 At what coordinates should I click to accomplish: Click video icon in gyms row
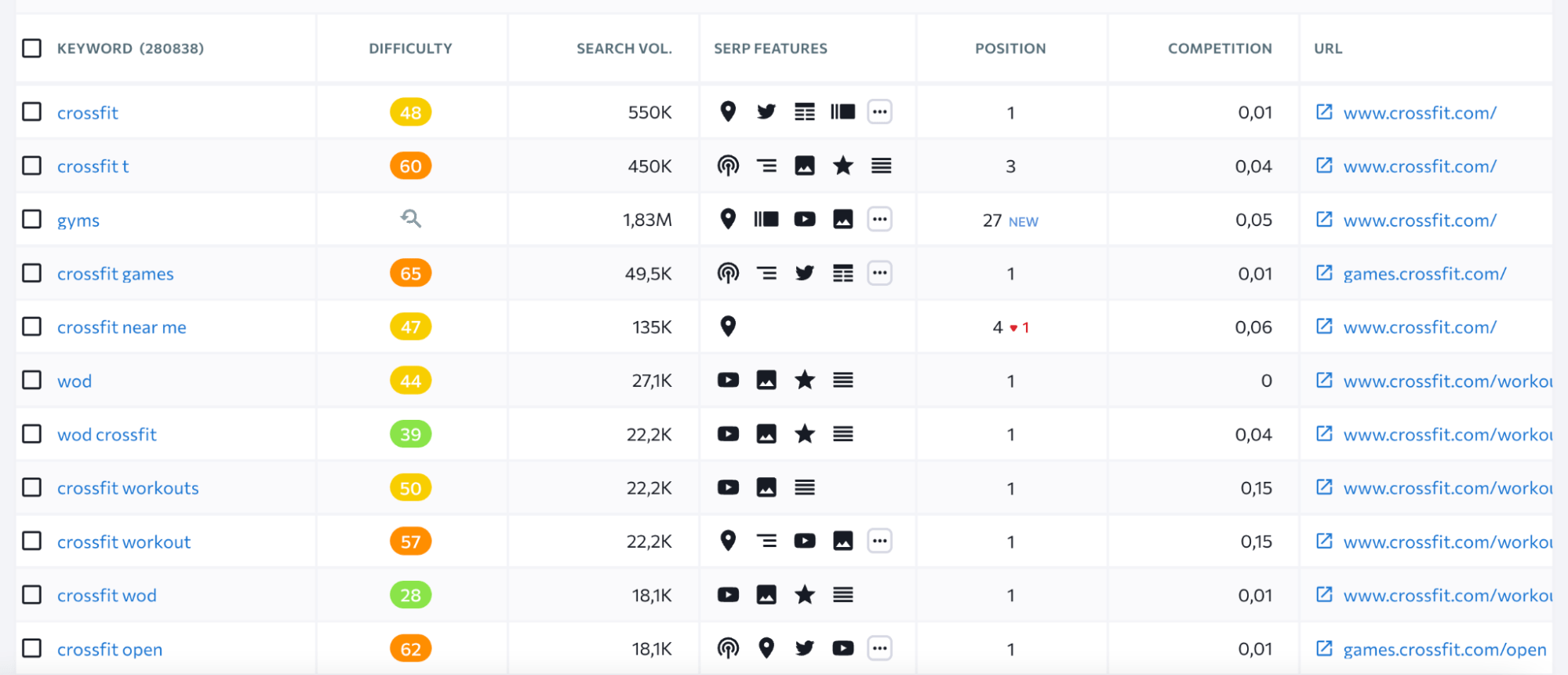point(805,220)
